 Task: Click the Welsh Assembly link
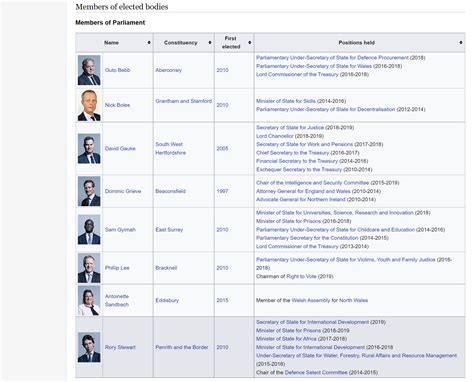coord(310,300)
